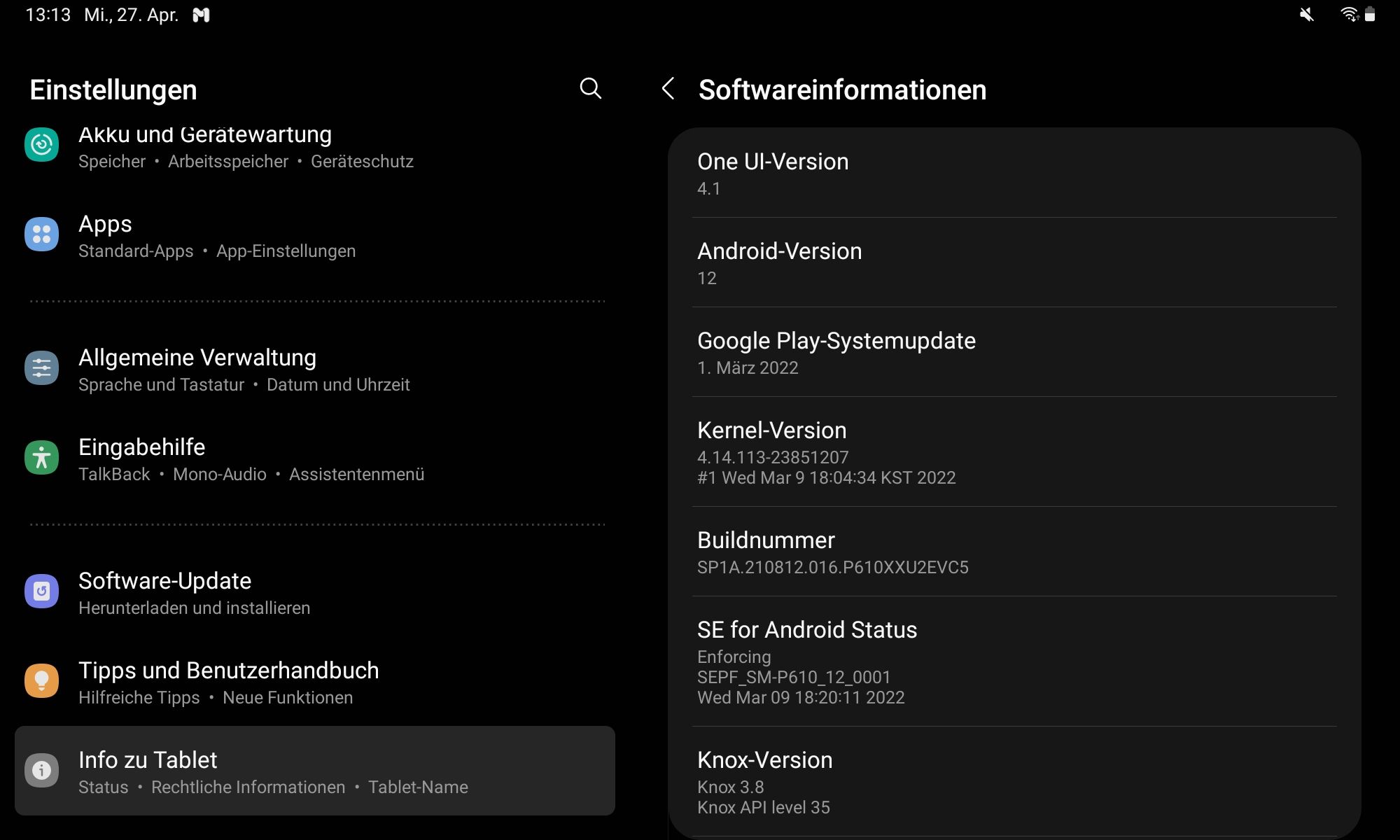The width and height of the screenshot is (1400, 840).
Task: Tap the grey Info zu Tablet icon
Action: (41, 770)
